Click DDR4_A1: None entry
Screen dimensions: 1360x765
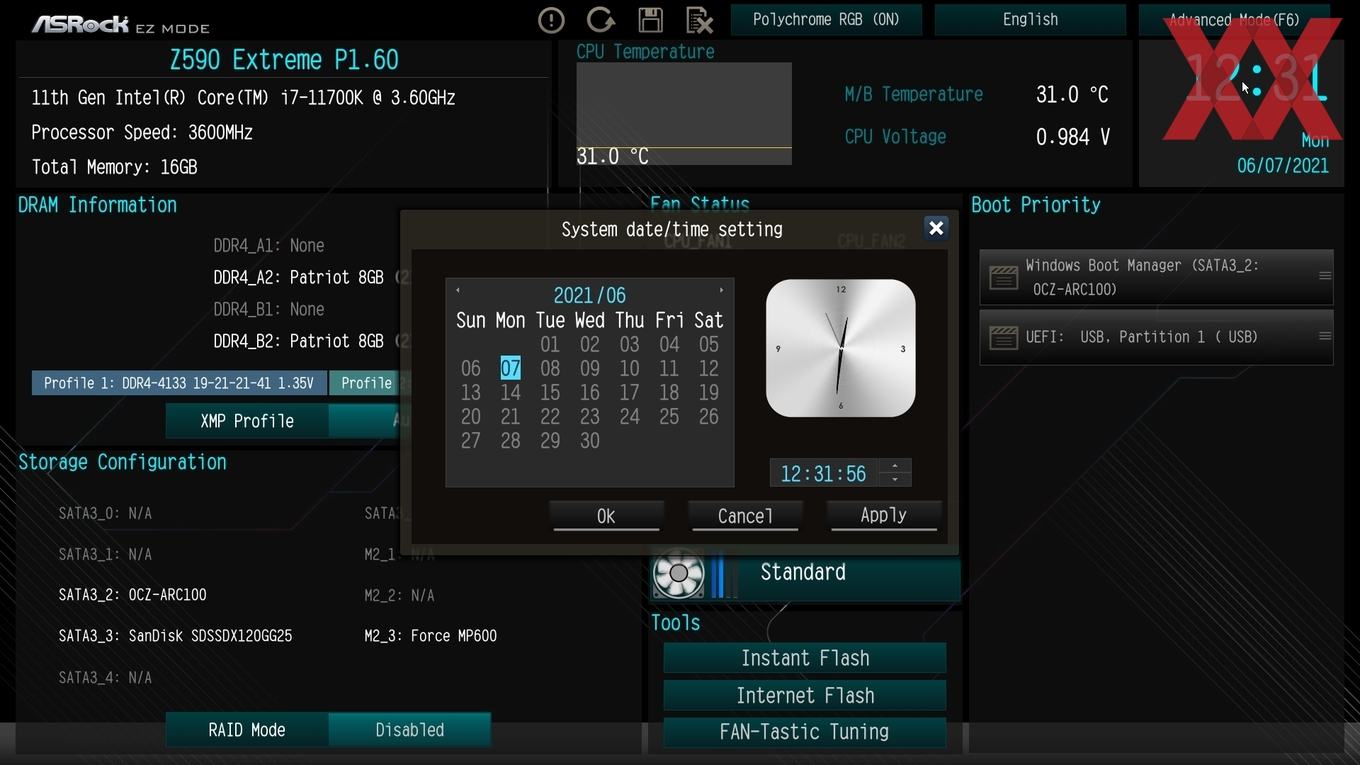[268, 245]
